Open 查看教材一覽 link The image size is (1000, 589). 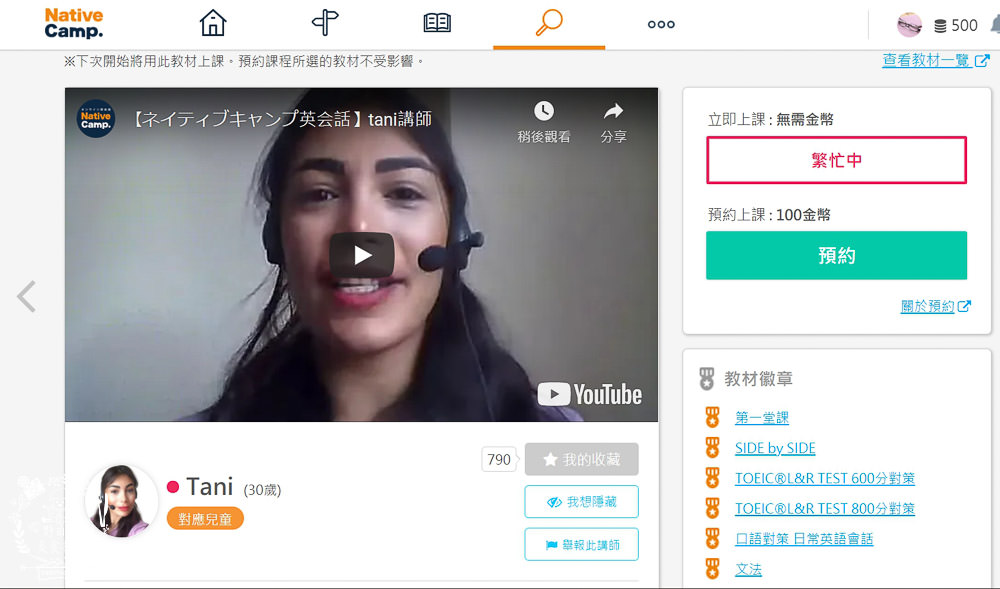pyautogui.click(x=925, y=60)
